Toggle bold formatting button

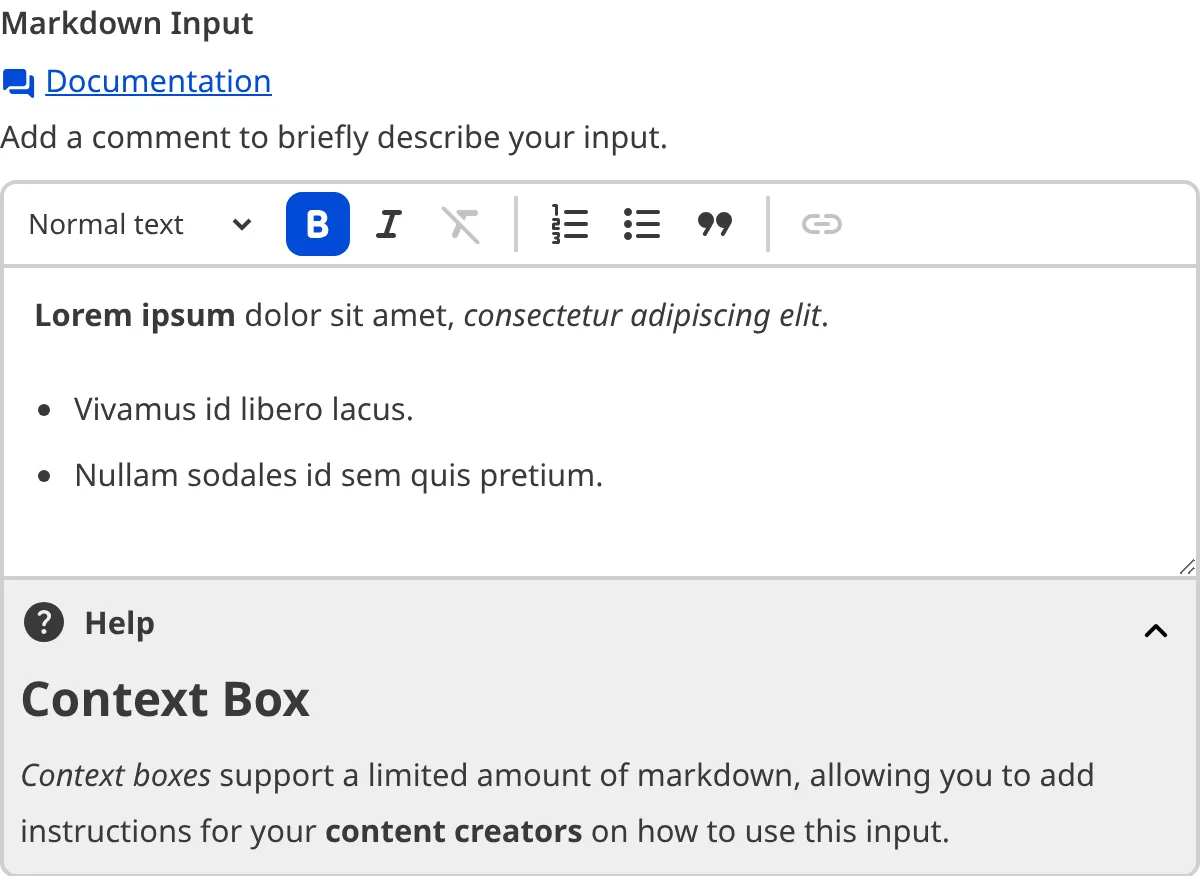pos(318,224)
